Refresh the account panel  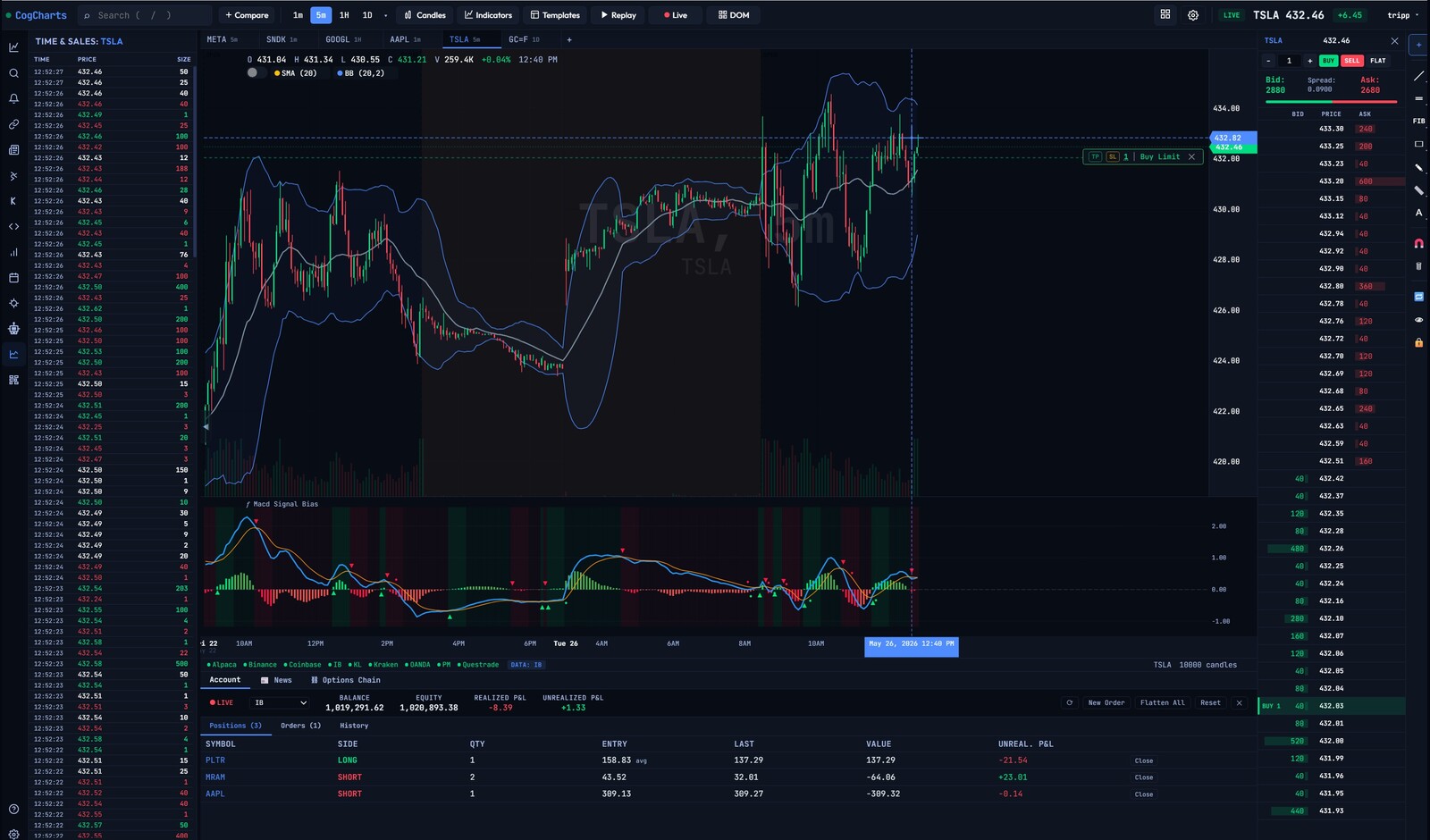pos(1069,702)
